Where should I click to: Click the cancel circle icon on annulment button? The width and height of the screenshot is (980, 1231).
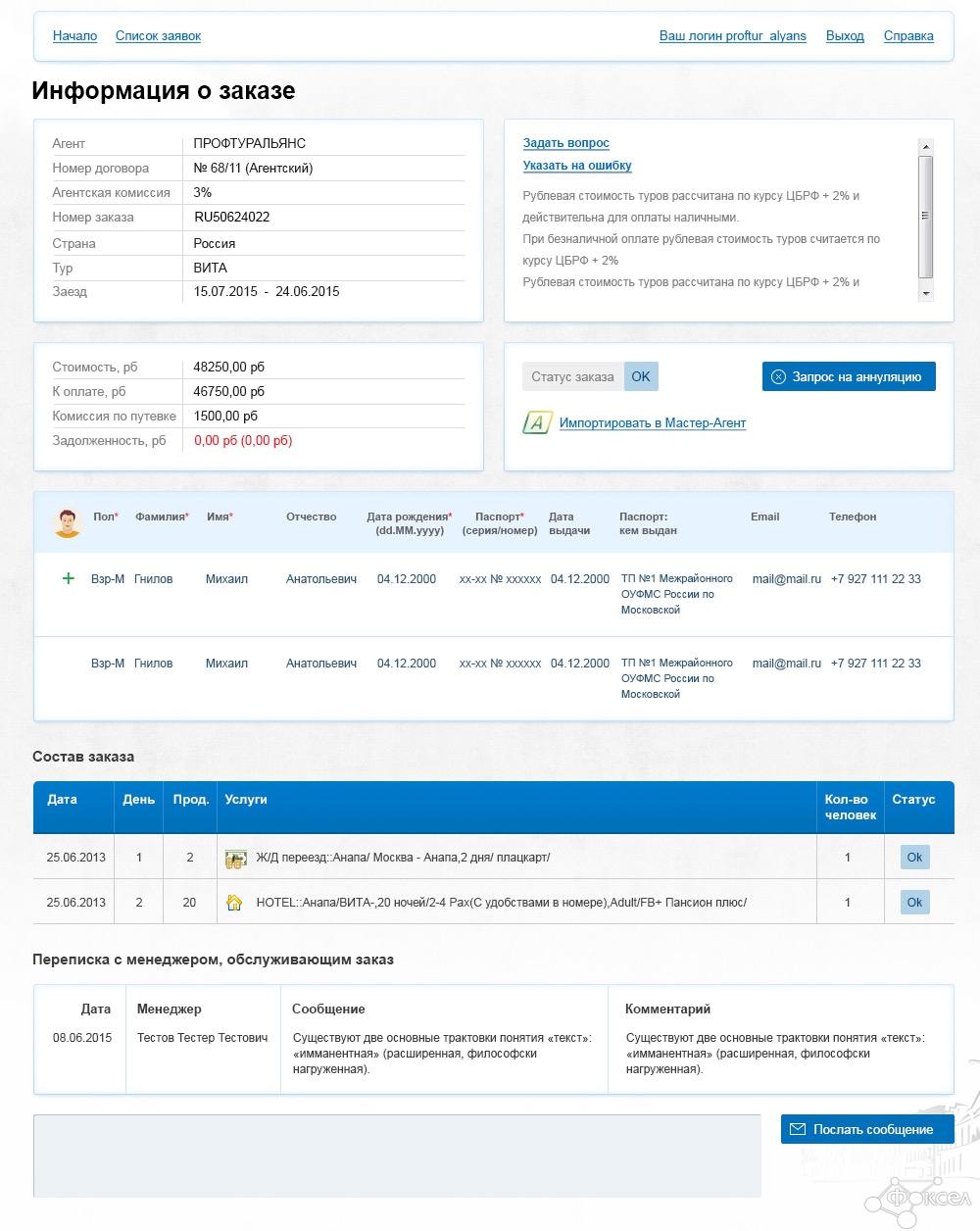click(x=778, y=377)
